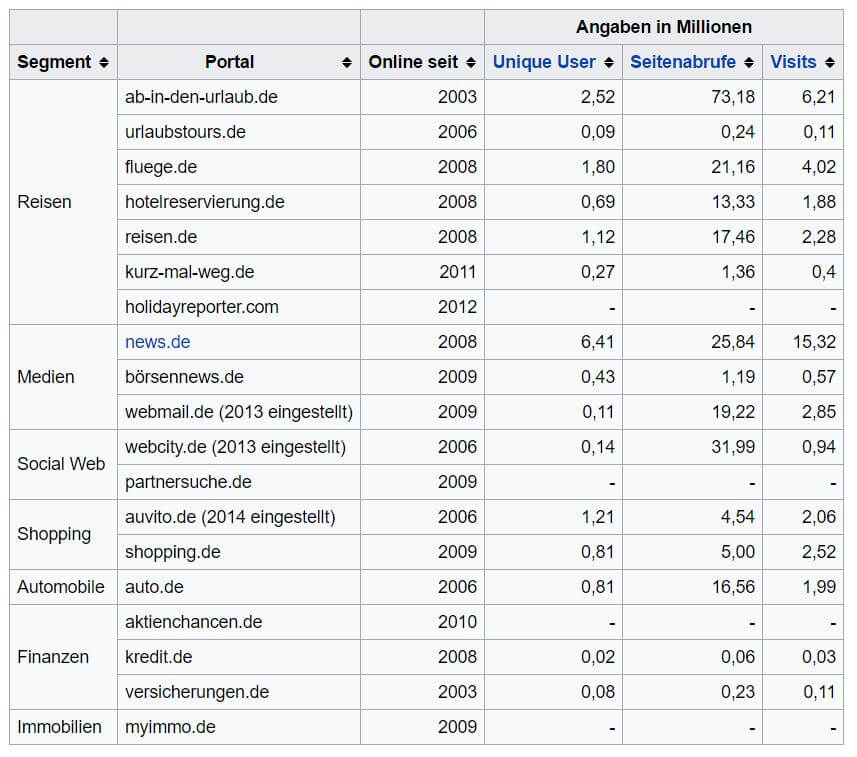Open the Unique User header link

[544, 62]
